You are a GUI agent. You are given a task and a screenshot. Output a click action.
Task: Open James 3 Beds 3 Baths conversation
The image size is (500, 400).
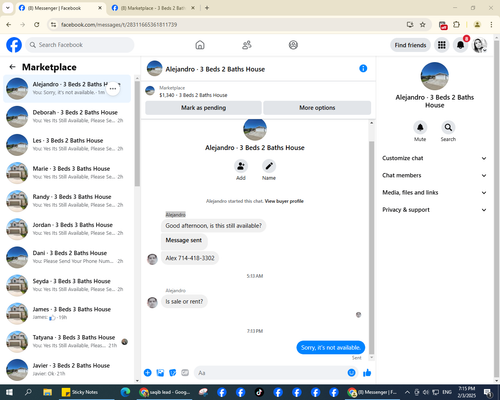pos(67,313)
